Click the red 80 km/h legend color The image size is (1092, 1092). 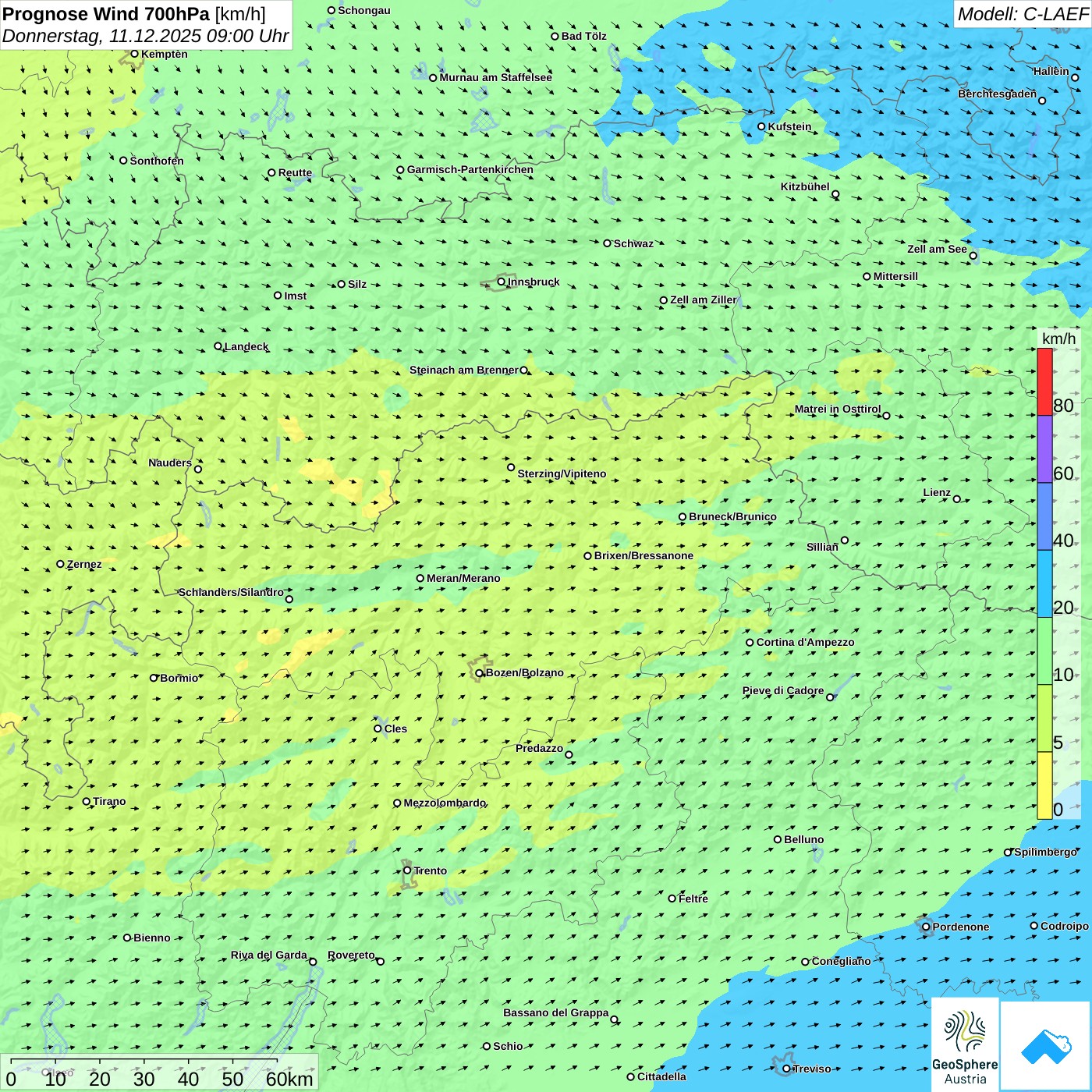pos(1044,381)
